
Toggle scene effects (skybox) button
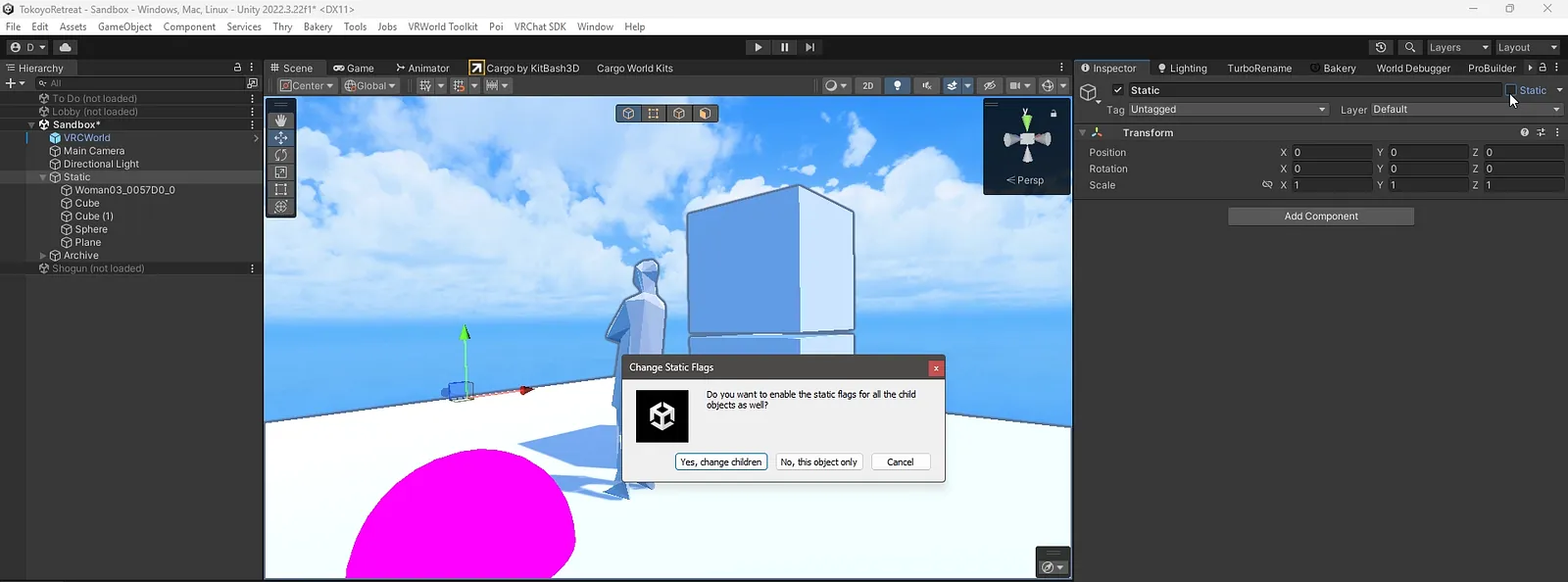click(952, 85)
